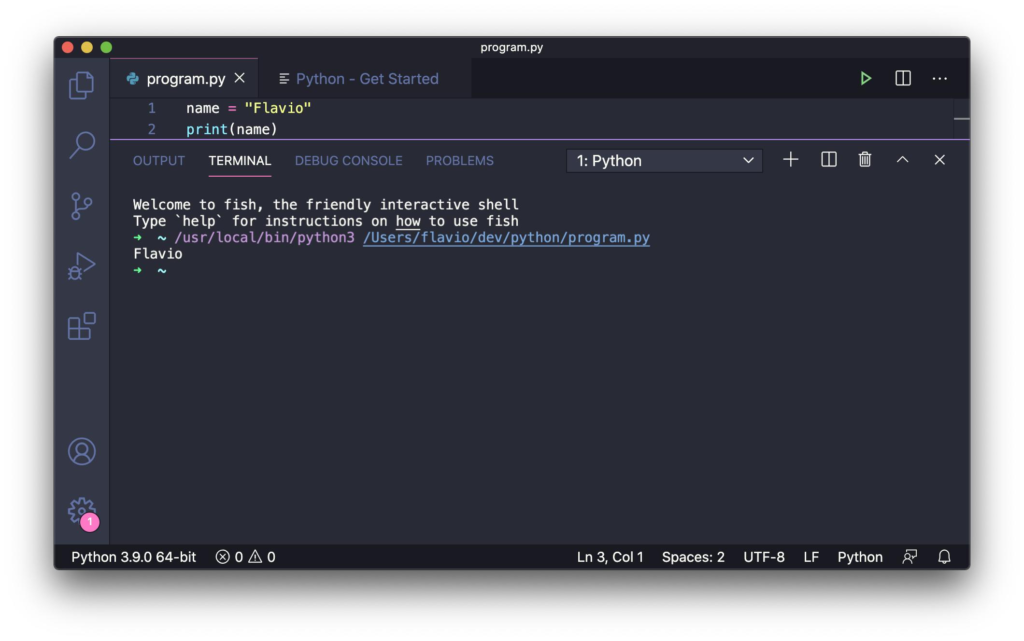
Task: Open editor More Actions ellipsis menu
Action: click(x=939, y=78)
